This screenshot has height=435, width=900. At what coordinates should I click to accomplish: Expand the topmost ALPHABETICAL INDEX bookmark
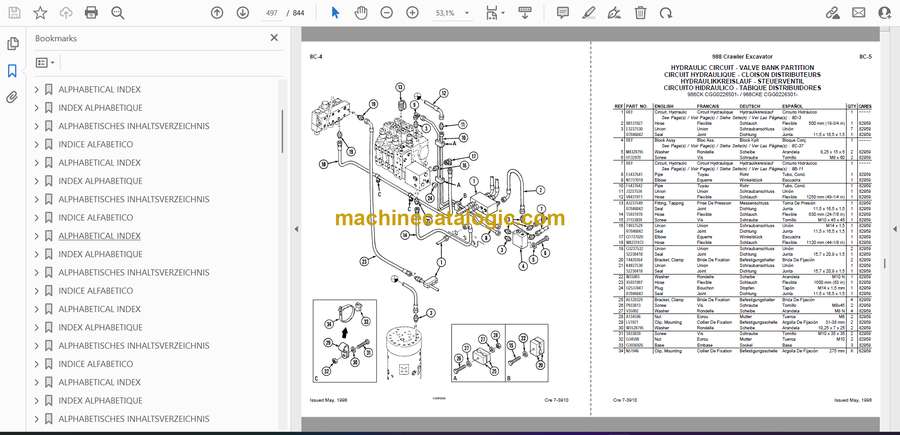click(37, 90)
